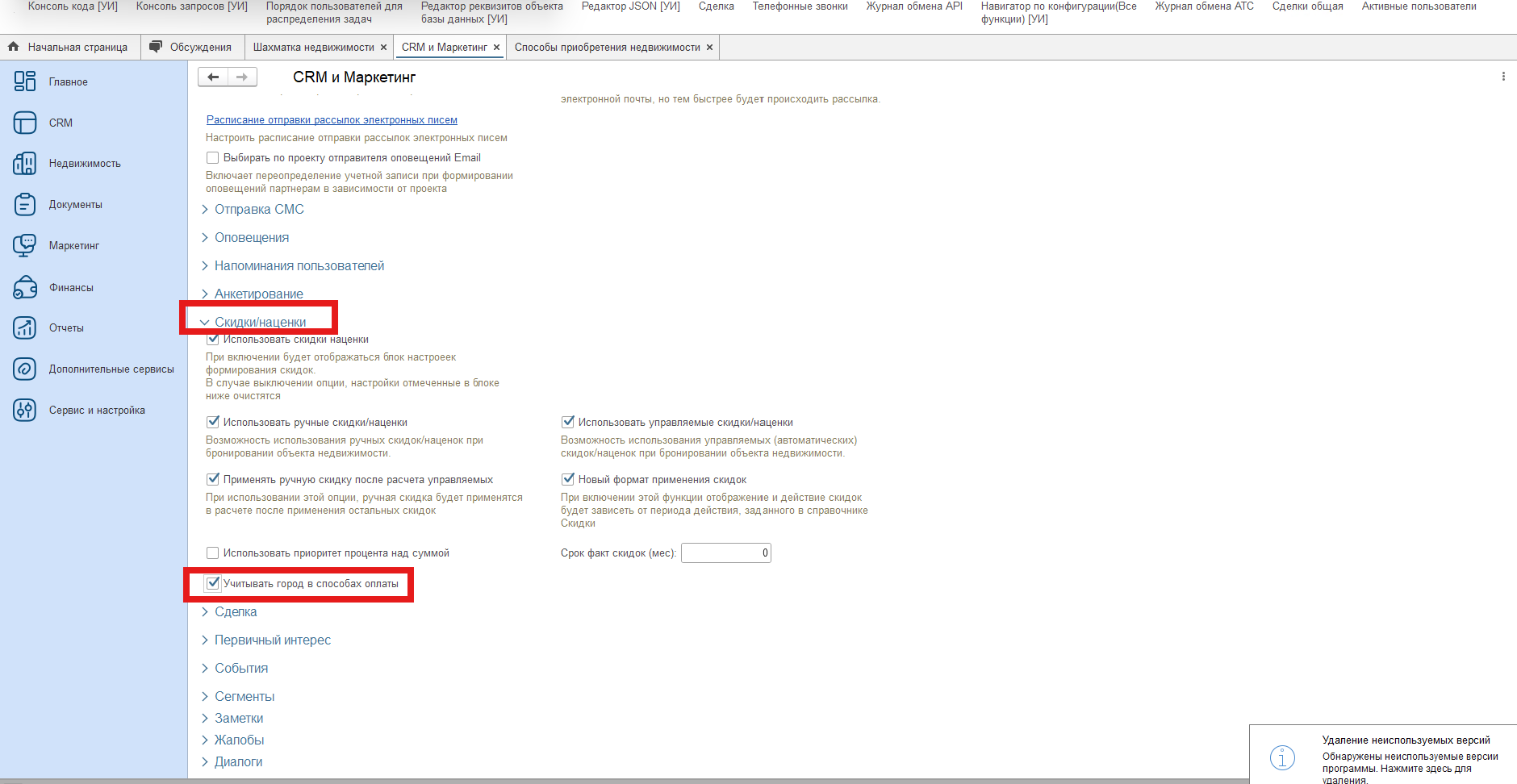The height and width of the screenshot is (784, 1517).
Task: Uncheck Учитывать город в способах оплаты
Action: coord(213,583)
